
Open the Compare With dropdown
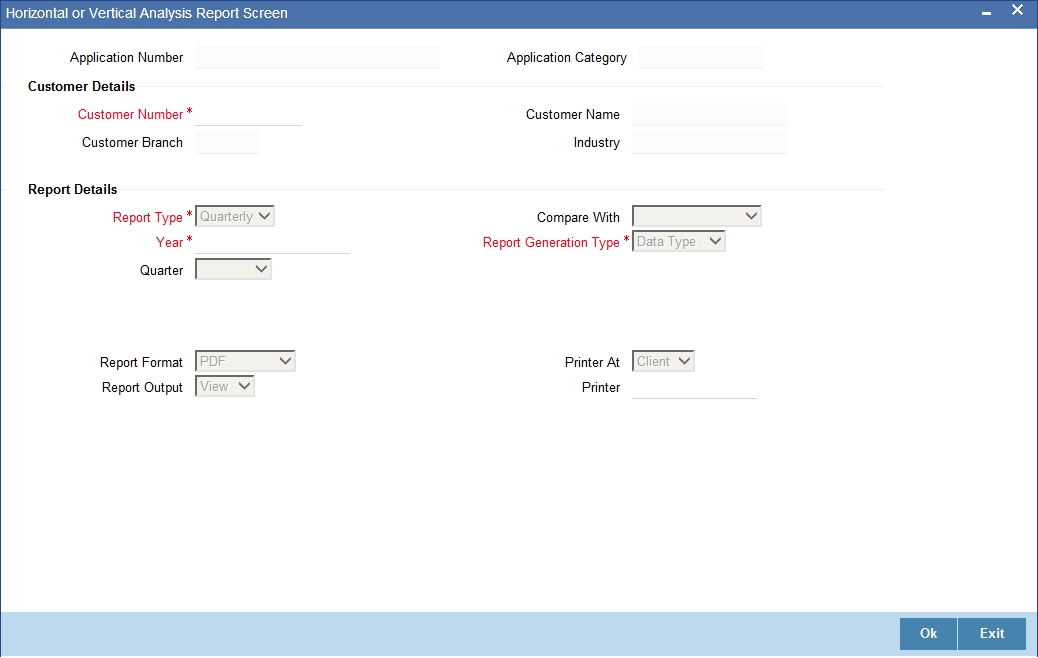(696, 216)
